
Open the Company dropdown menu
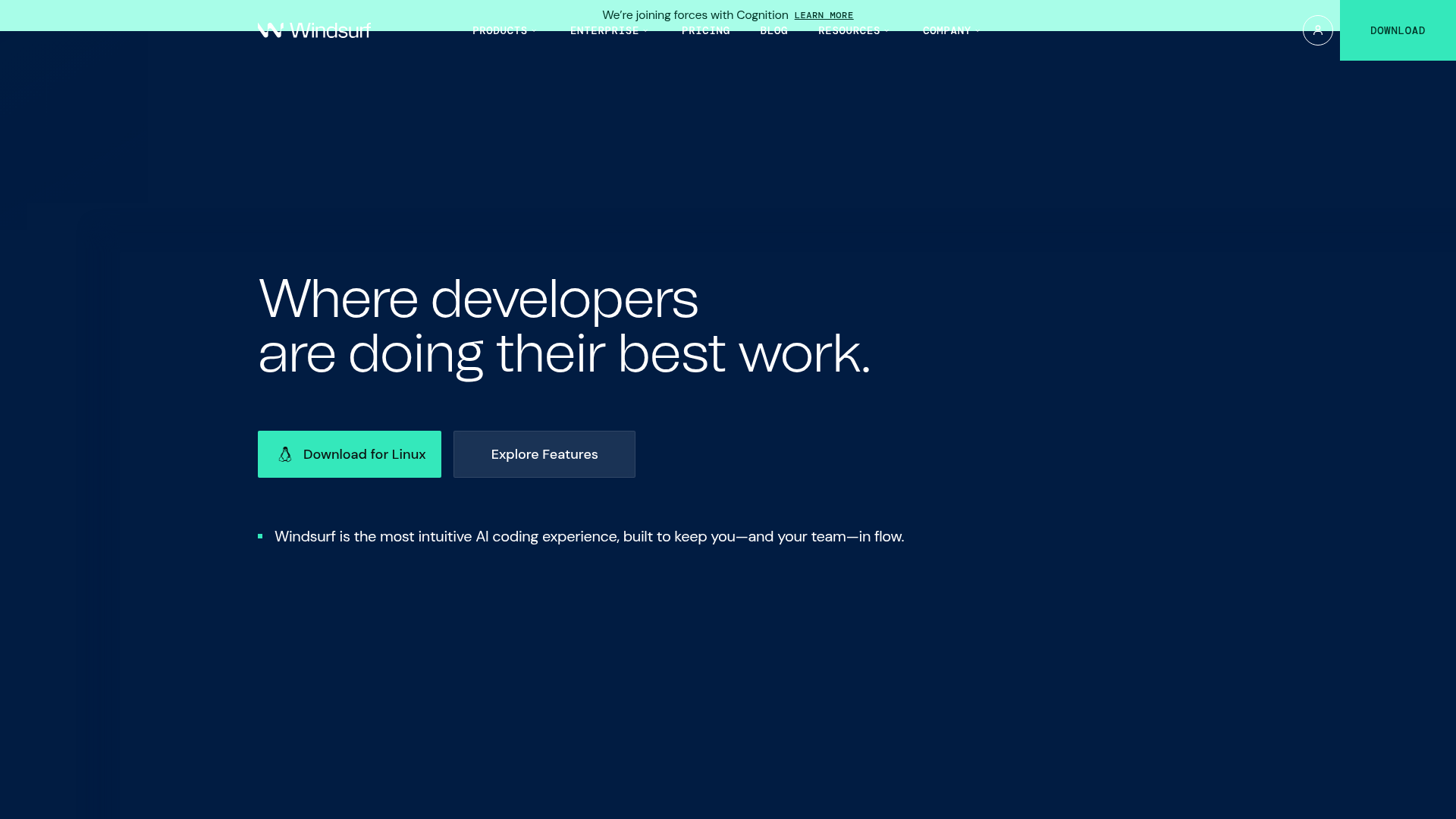point(946,30)
